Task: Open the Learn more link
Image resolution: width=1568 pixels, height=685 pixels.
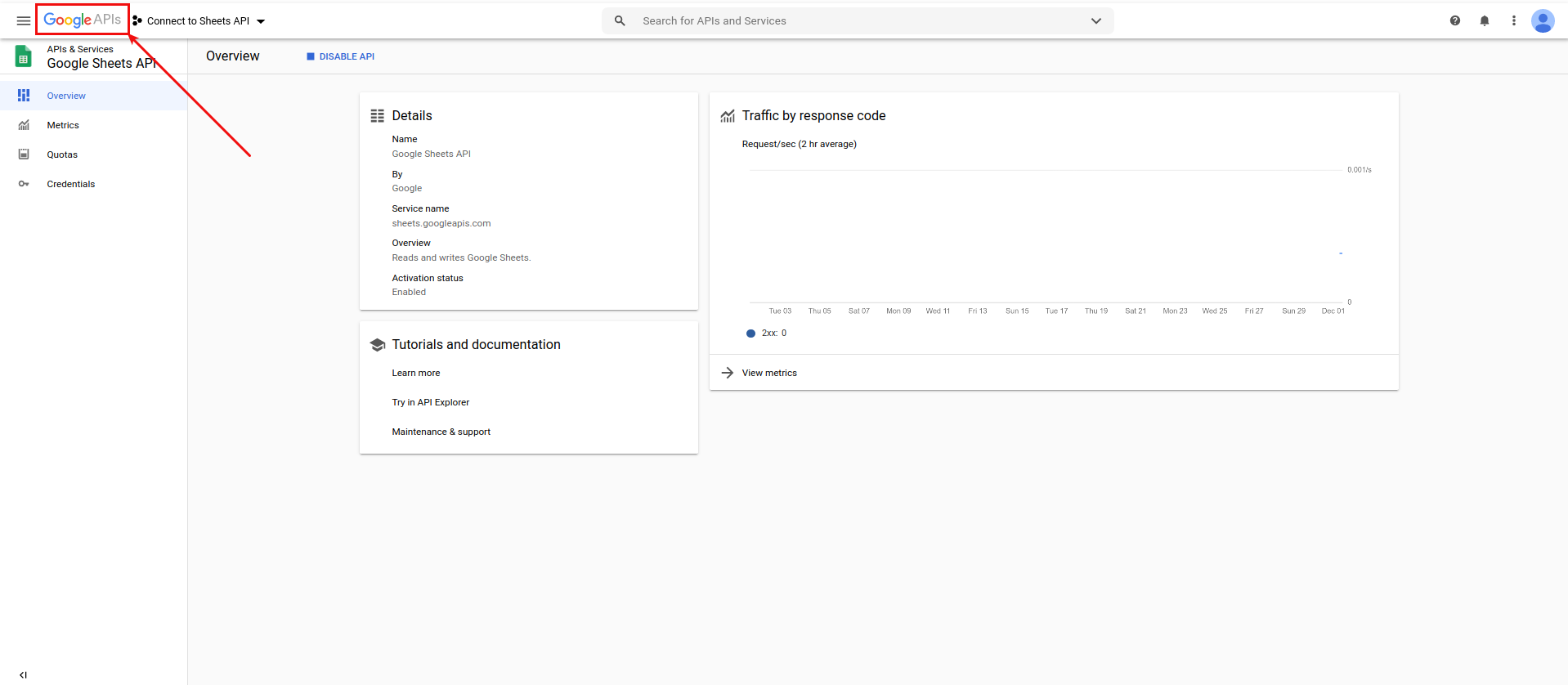Action: coord(416,373)
